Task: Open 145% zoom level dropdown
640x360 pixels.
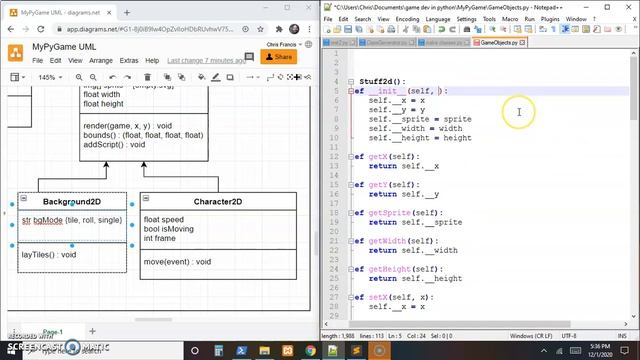Action: click(50, 77)
